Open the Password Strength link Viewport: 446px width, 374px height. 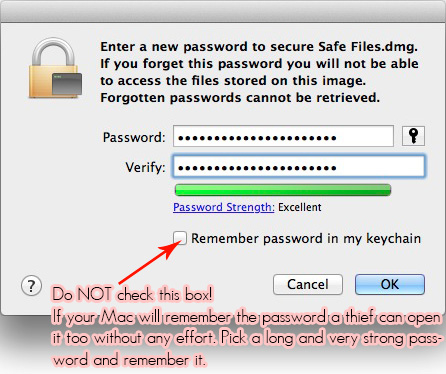click(224, 207)
